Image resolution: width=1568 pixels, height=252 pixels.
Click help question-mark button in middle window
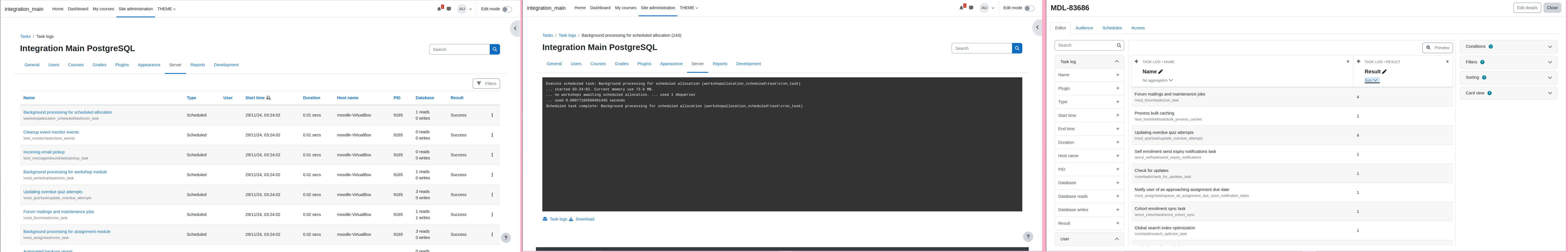point(1028,237)
